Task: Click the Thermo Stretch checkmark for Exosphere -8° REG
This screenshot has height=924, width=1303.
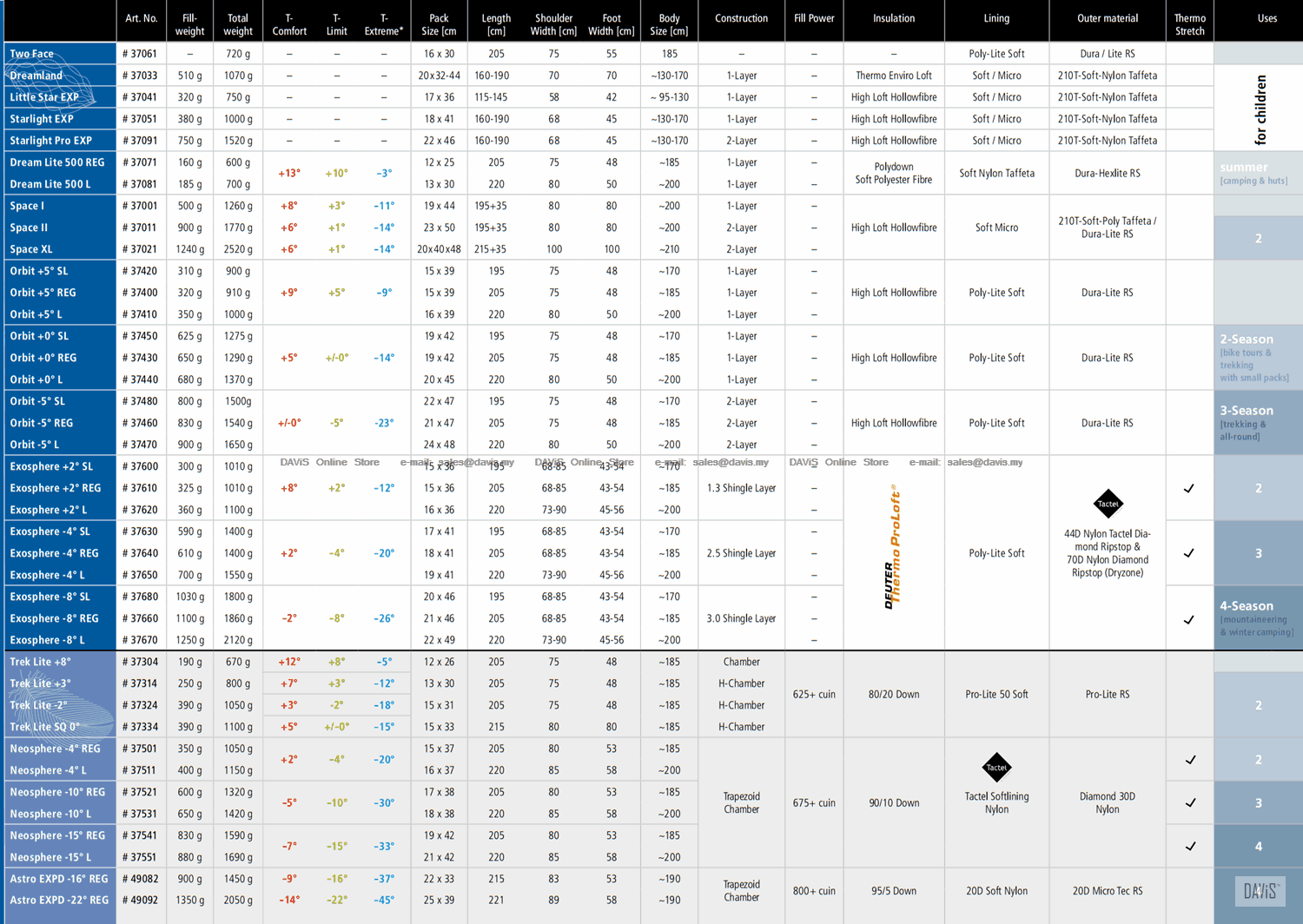Action: click(x=1189, y=619)
